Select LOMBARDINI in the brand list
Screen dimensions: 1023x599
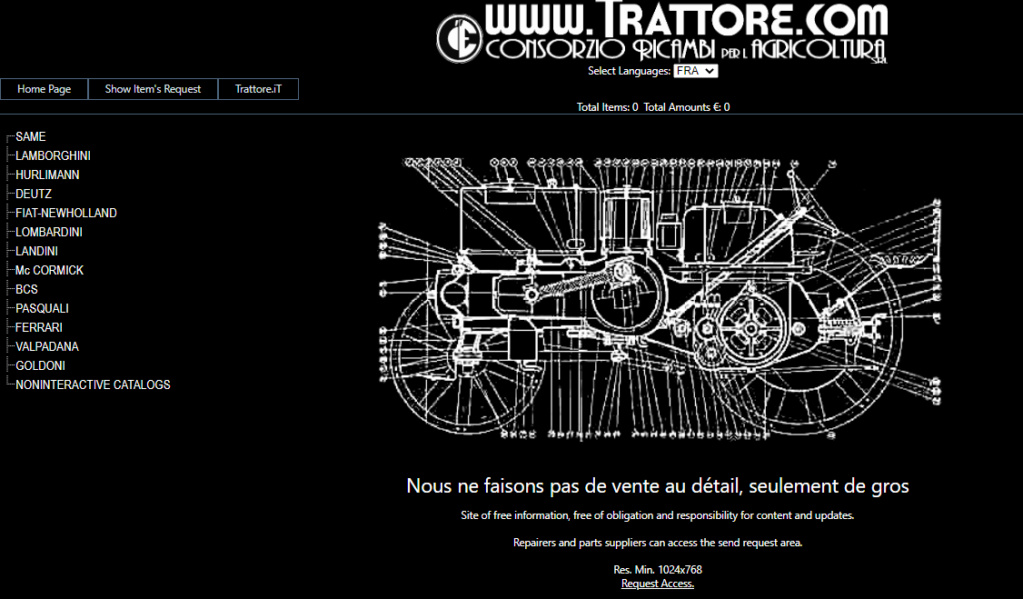click(x=49, y=232)
